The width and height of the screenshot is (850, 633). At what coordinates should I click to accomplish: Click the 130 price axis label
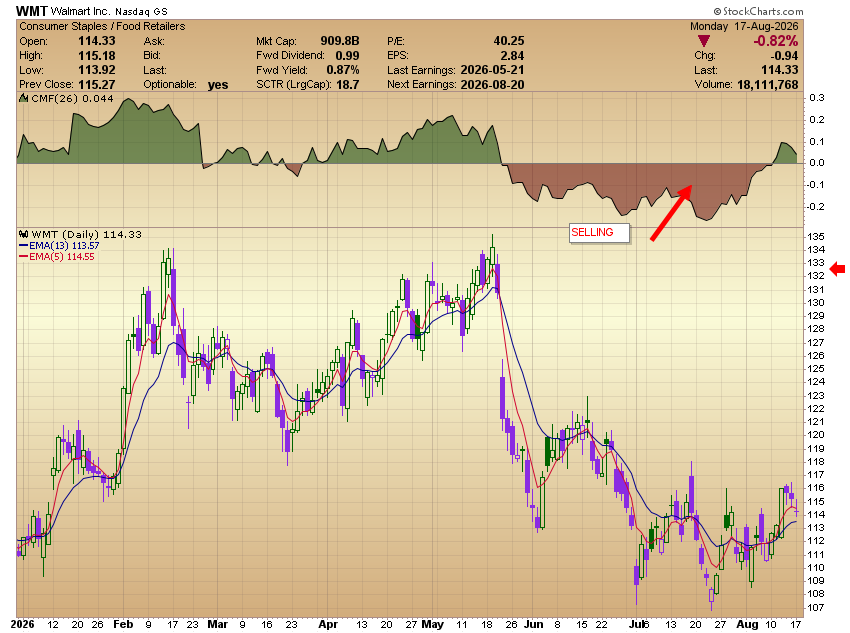coord(816,302)
